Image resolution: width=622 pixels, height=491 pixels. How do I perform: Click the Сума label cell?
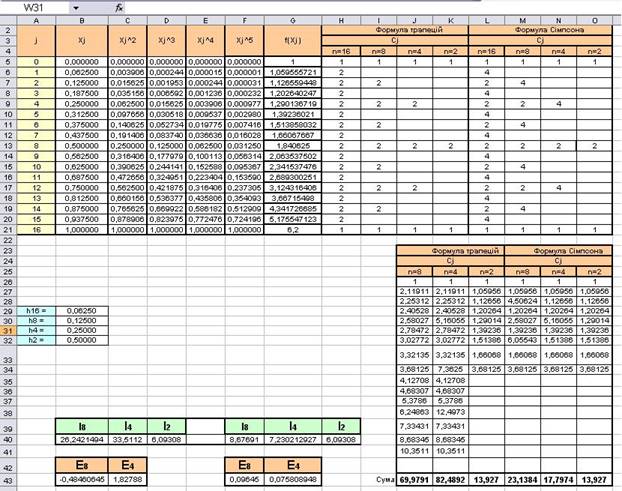coord(385,480)
